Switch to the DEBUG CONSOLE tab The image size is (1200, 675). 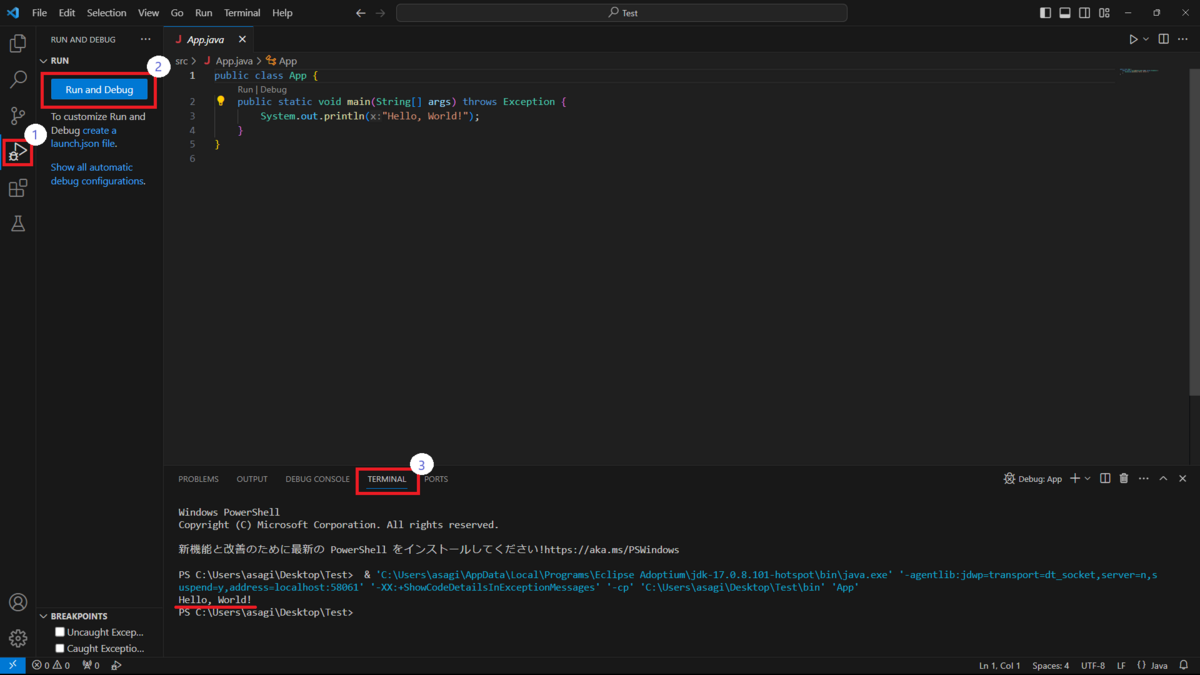click(317, 478)
